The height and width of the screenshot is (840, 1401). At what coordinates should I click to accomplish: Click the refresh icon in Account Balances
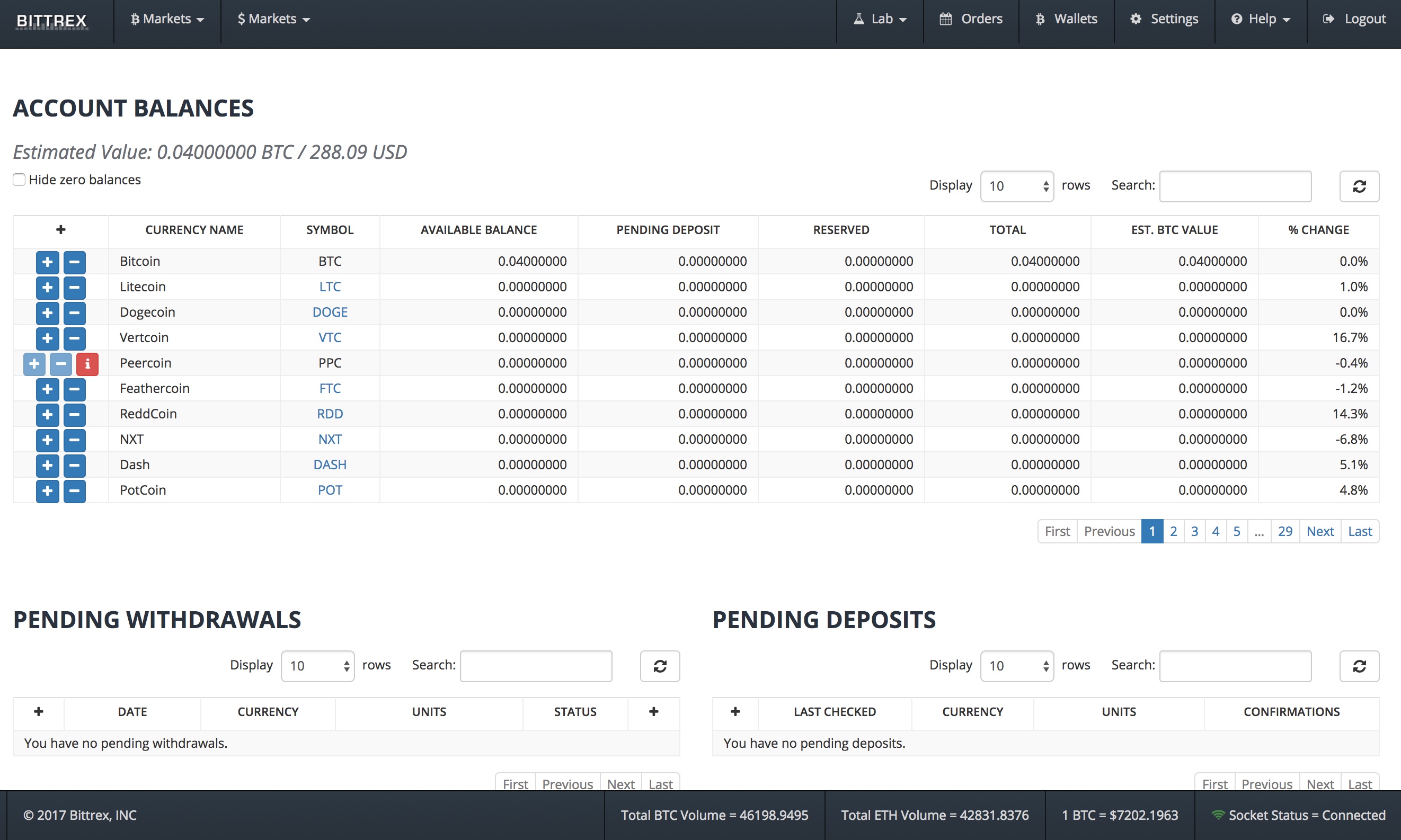click(x=1357, y=186)
